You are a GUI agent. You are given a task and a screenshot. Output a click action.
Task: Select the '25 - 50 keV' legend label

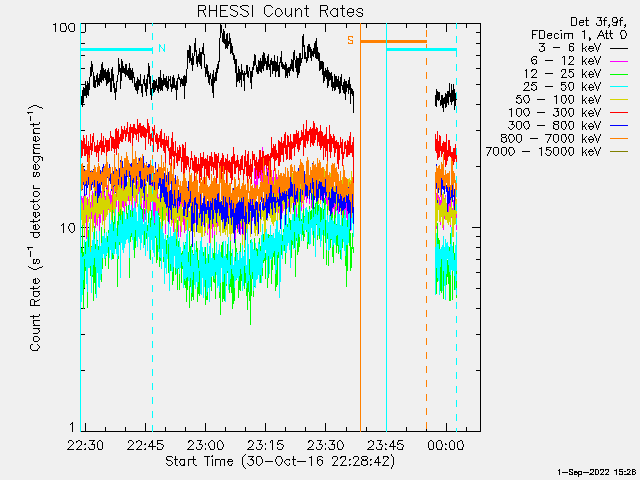coord(562,87)
